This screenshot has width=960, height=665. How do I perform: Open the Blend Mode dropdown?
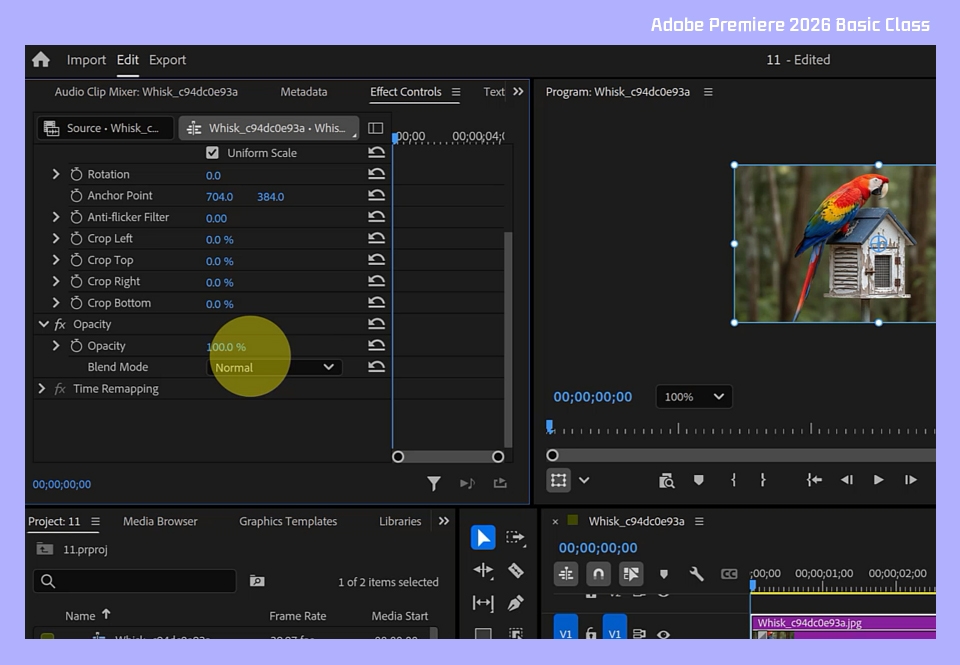point(274,367)
